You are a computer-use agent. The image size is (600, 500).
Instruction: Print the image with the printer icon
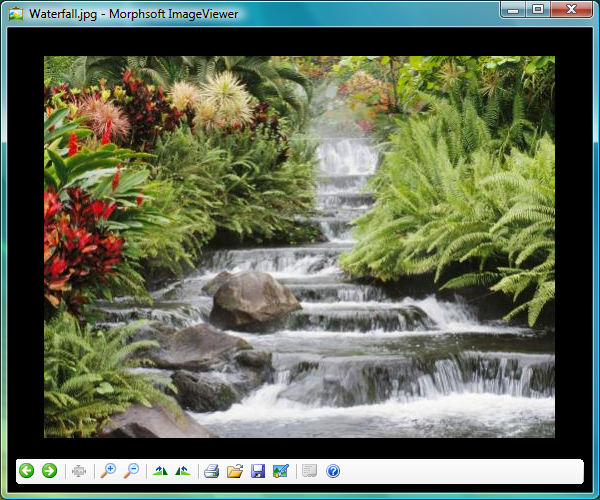tap(212, 471)
